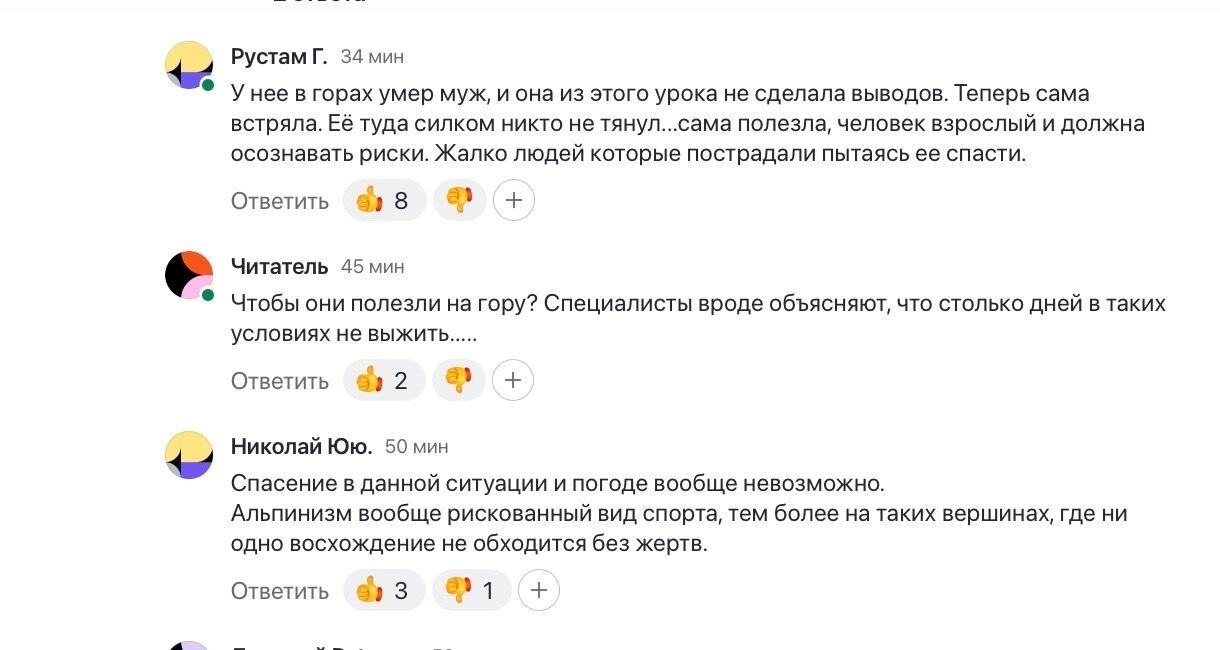
Task: Open Рустам Г.'s profile avatar
Action: [x=189, y=66]
